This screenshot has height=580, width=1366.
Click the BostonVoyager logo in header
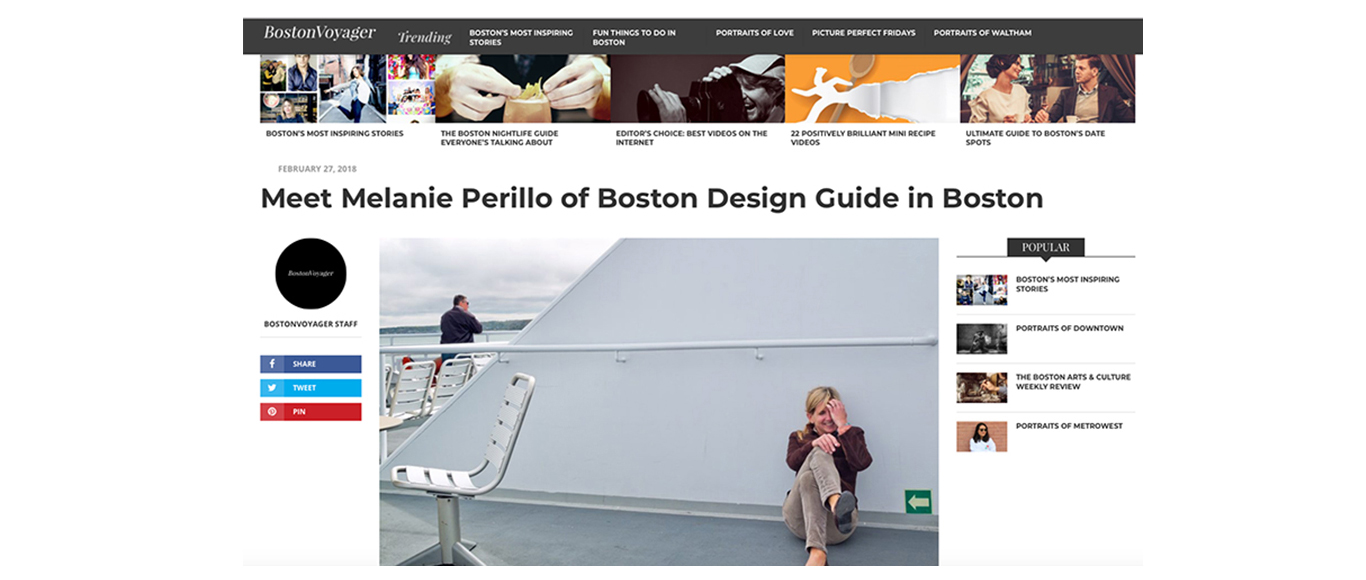[319, 33]
